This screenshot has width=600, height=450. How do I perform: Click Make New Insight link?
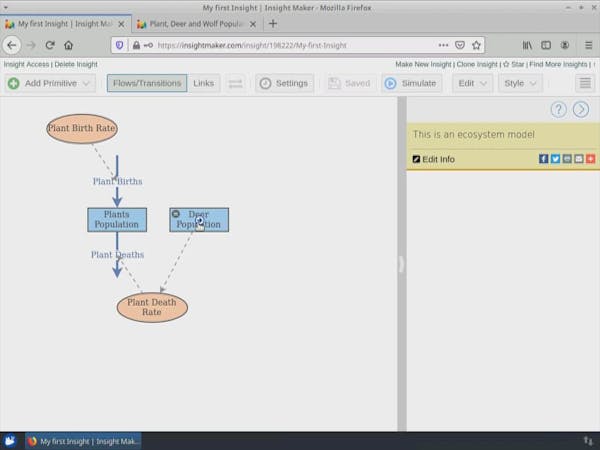point(424,64)
